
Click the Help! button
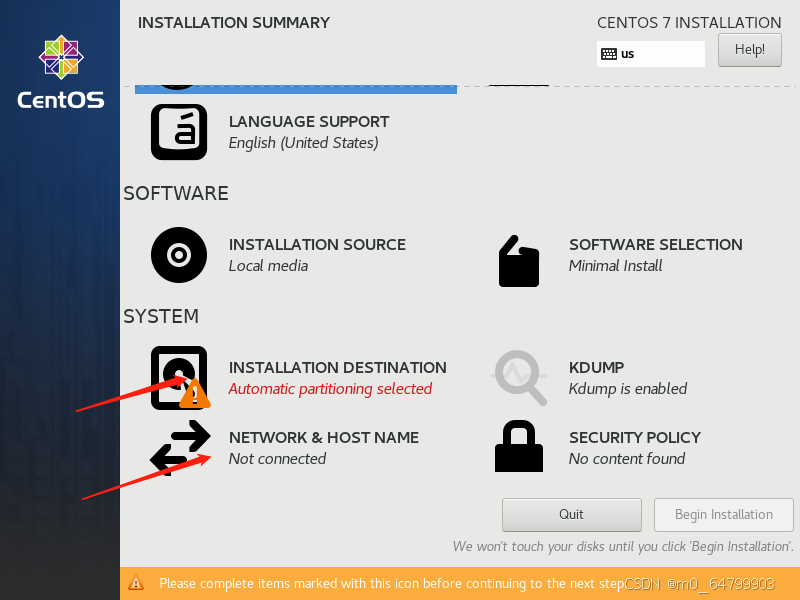point(749,50)
